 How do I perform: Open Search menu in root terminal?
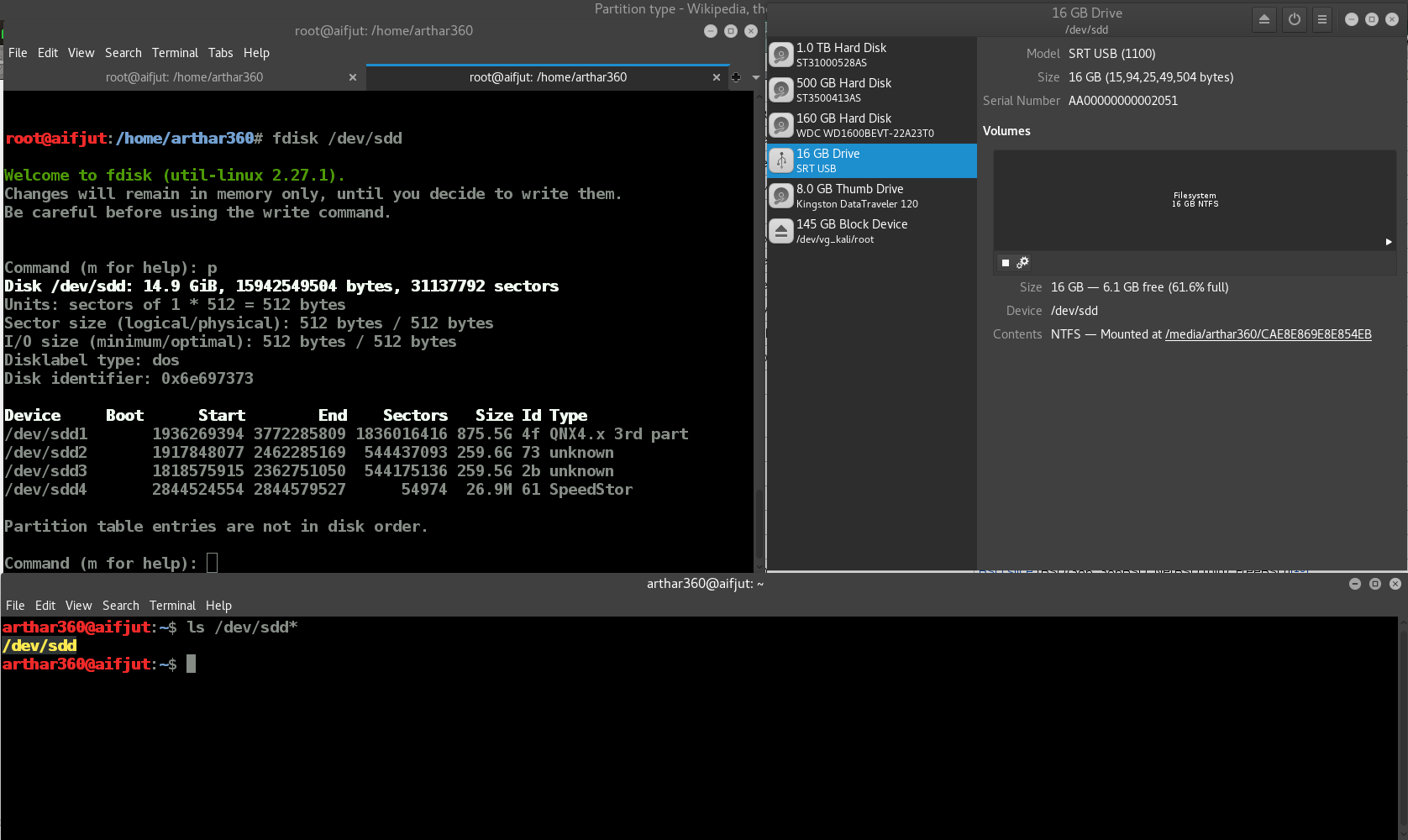pos(123,53)
